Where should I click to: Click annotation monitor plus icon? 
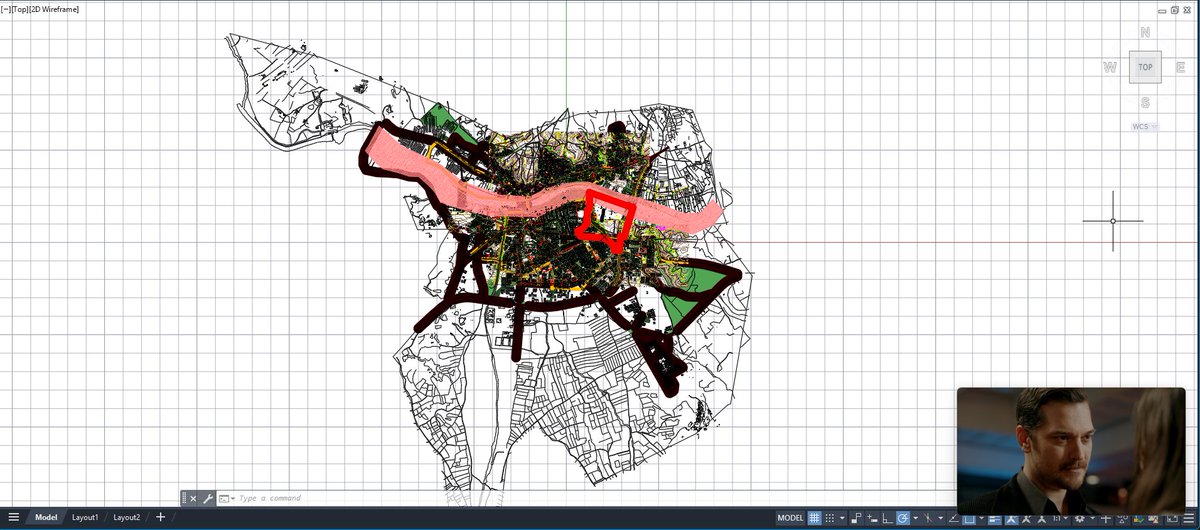[1106, 518]
